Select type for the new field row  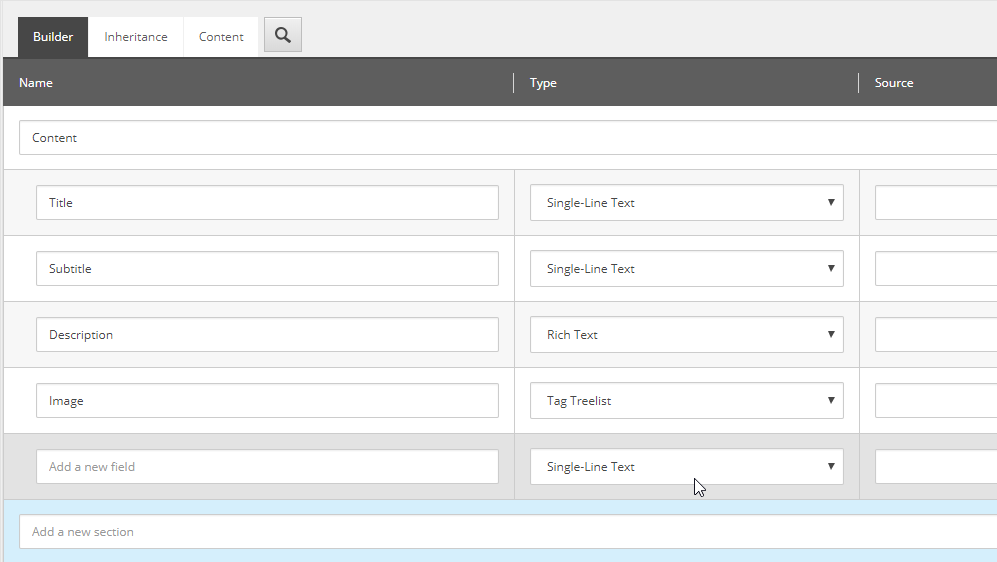click(x=686, y=467)
